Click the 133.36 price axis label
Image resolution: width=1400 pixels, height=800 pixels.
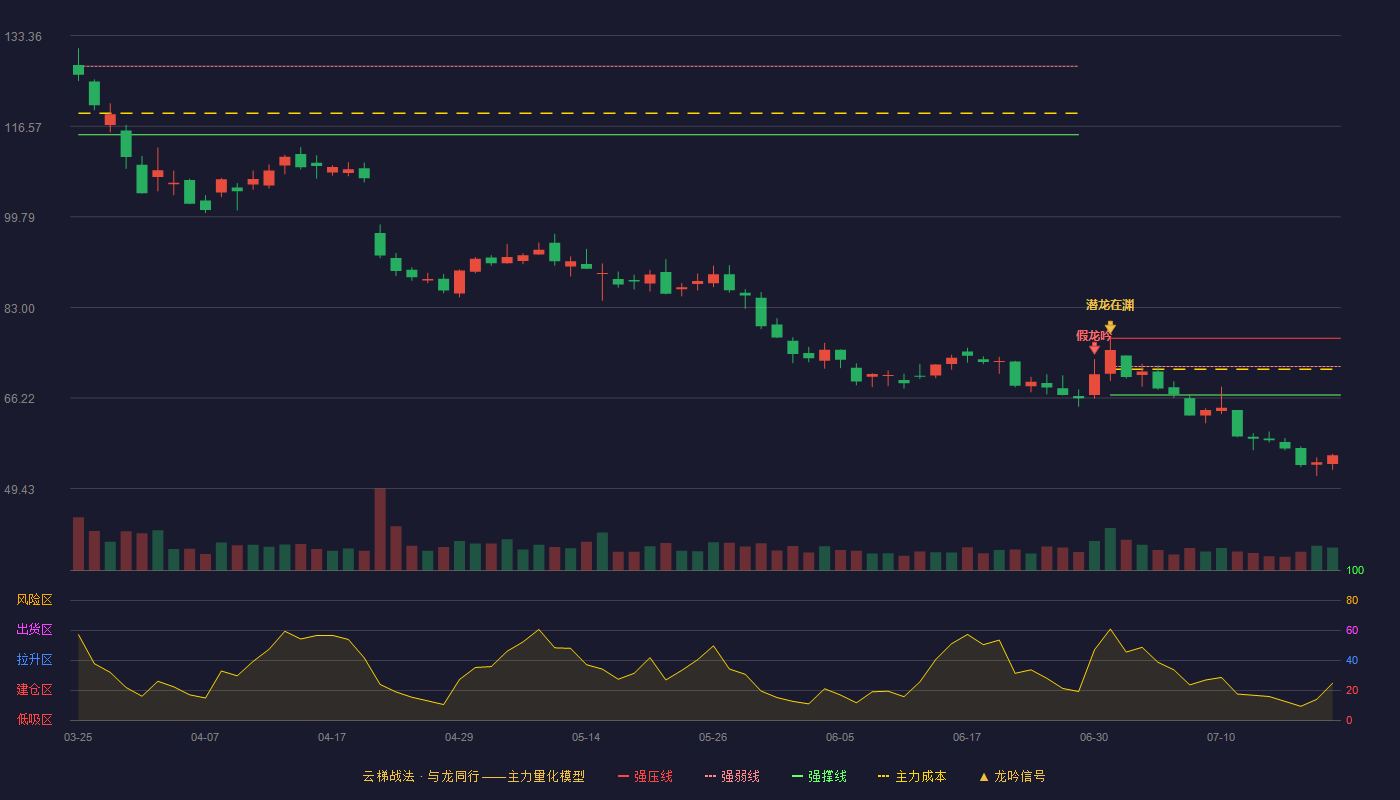23,37
